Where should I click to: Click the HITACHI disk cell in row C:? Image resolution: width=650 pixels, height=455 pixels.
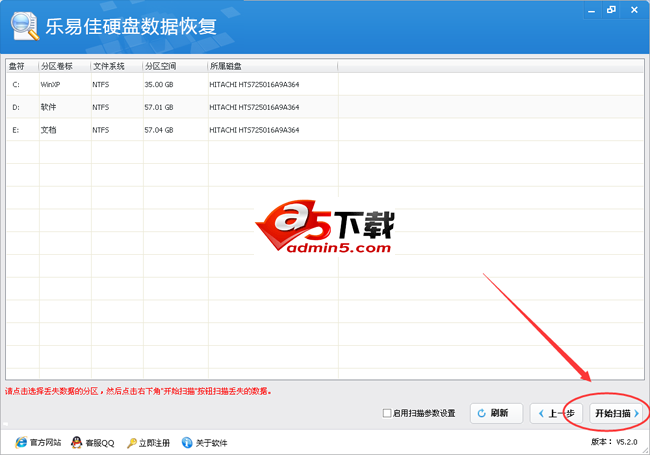[254, 85]
